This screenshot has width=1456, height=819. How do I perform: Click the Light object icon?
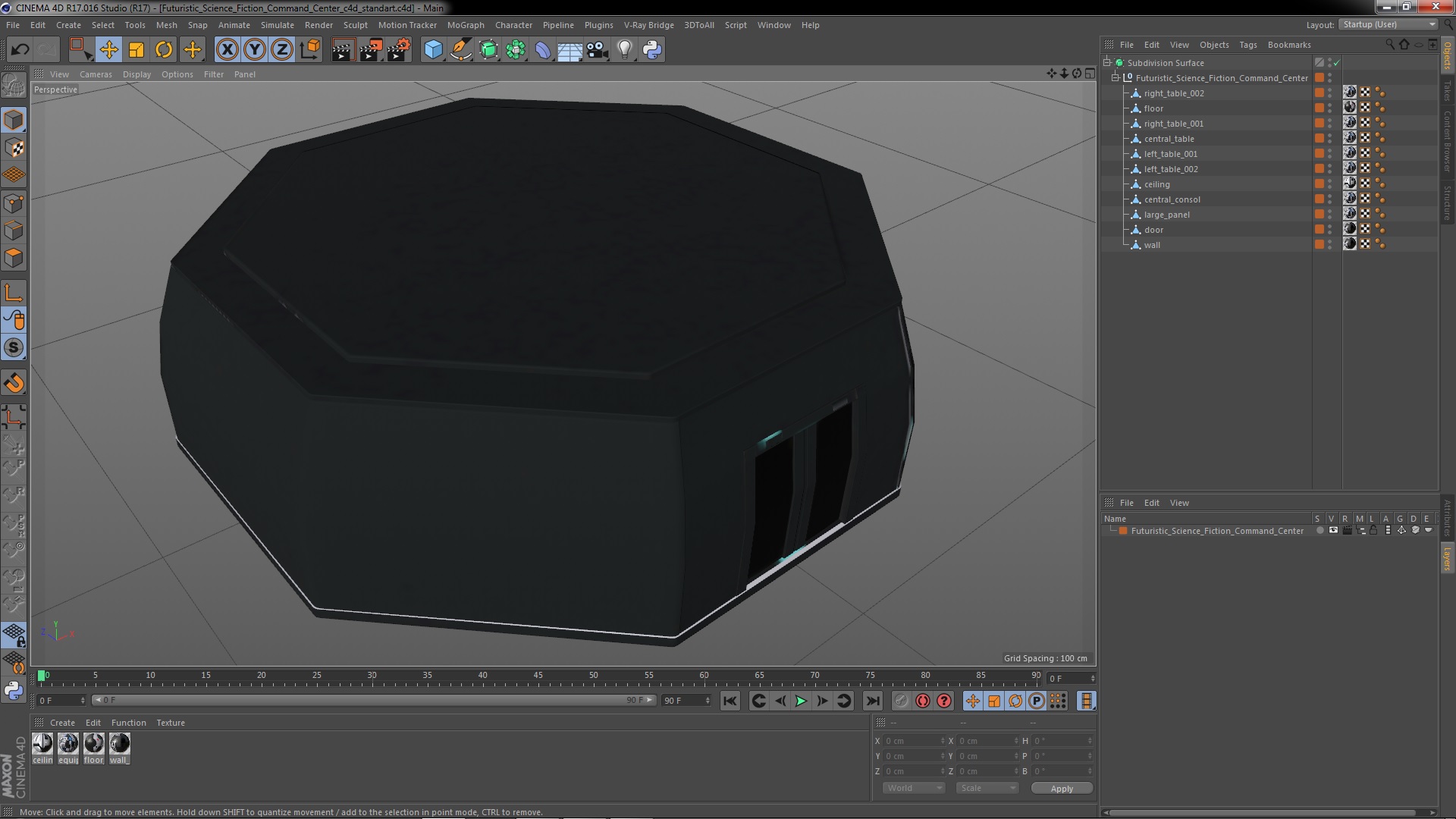tap(624, 50)
